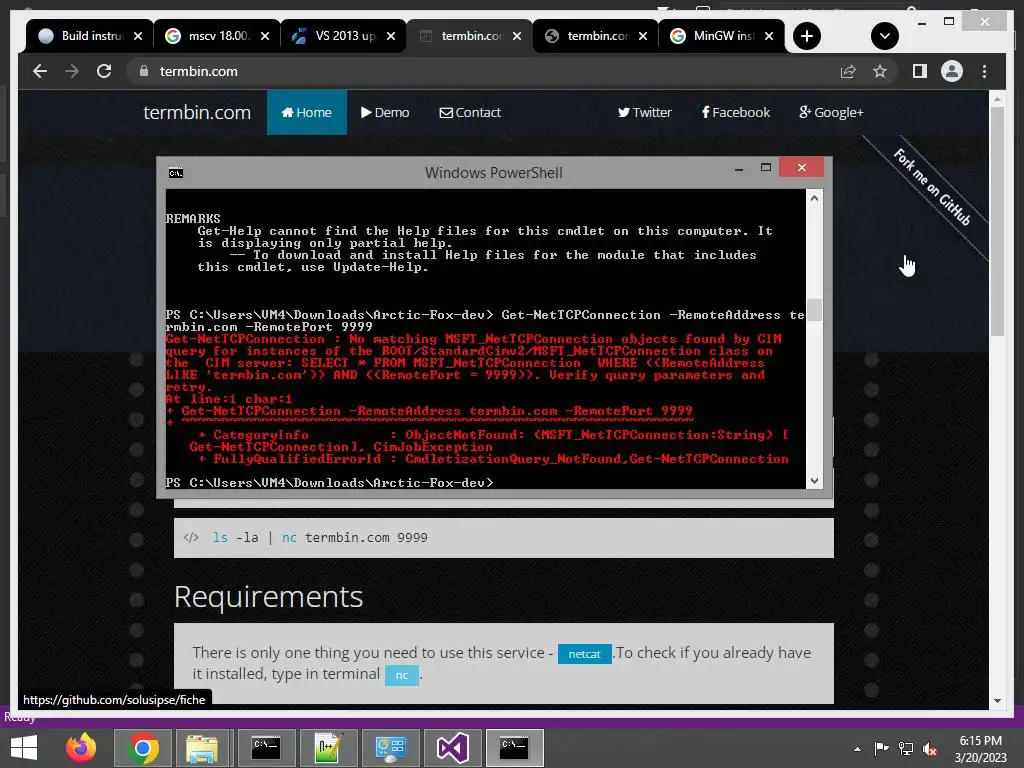The height and width of the screenshot is (768, 1024).
Task: Close the active termbin.com tab
Action: click(x=517, y=36)
